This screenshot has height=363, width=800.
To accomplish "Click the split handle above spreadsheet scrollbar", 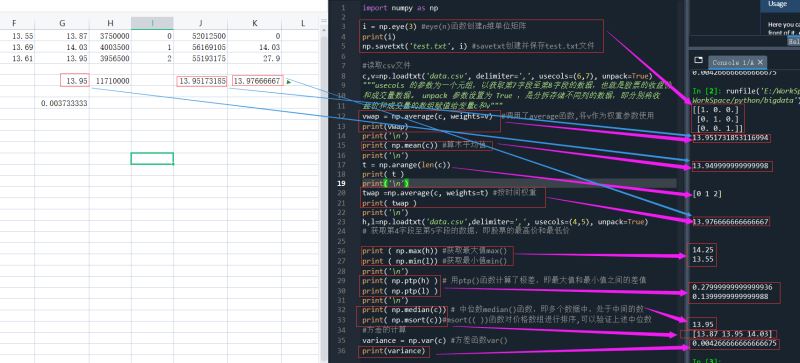I will tap(323, 21).
